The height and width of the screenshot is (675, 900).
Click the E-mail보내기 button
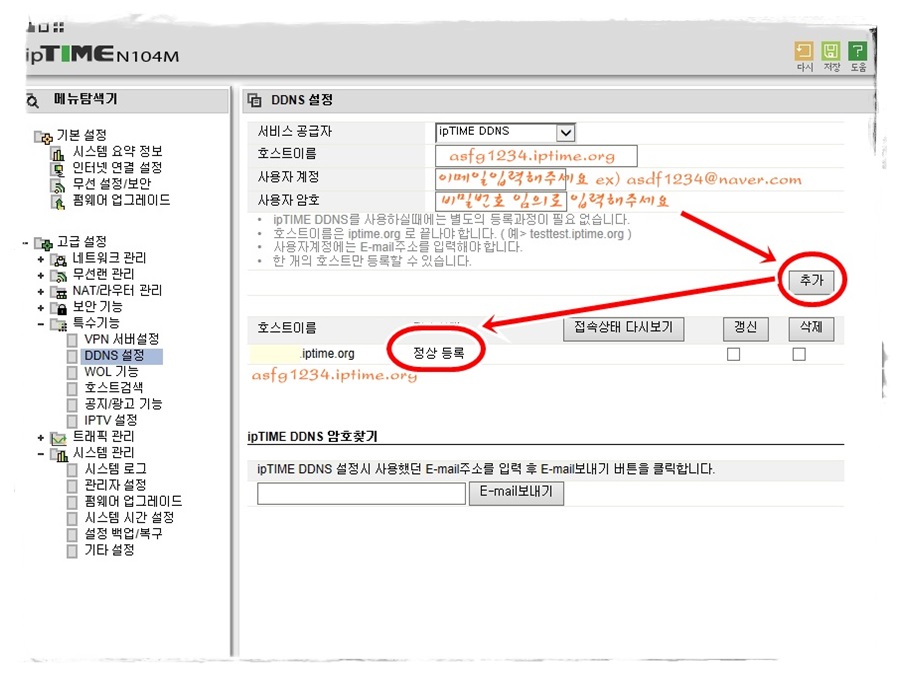pos(516,492)
